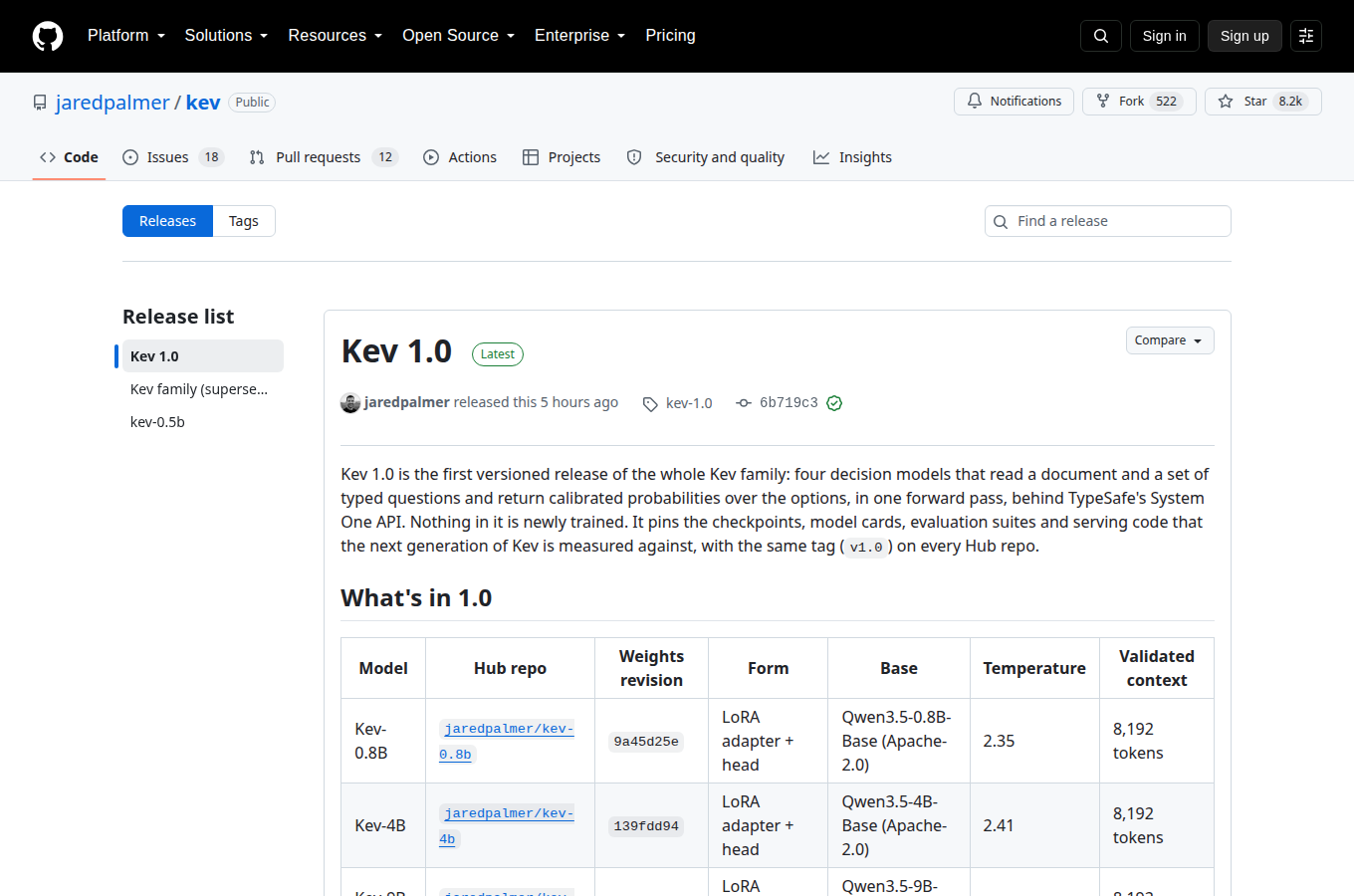
Task: Open Security and quality tab
Action: click(705, 157)
